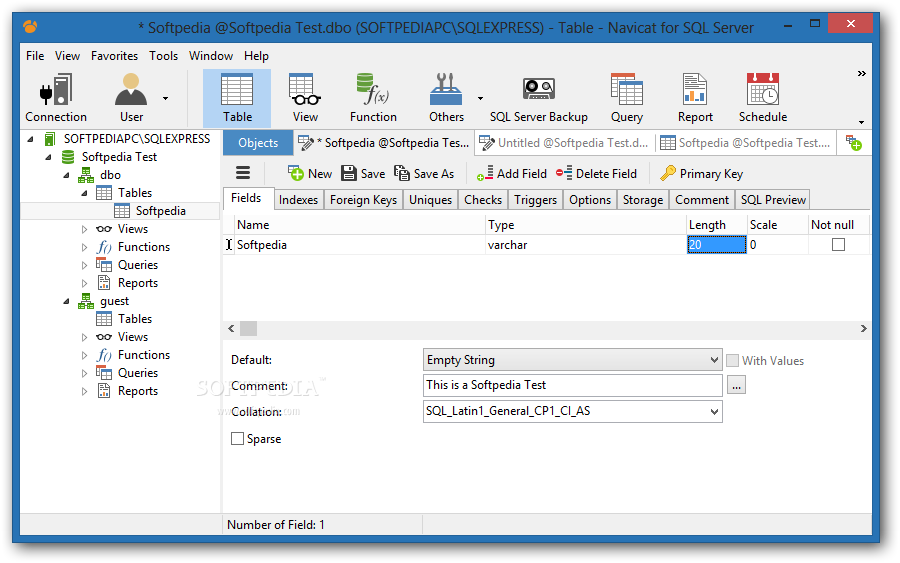Switch to the Indexes tab

point(298,200)
